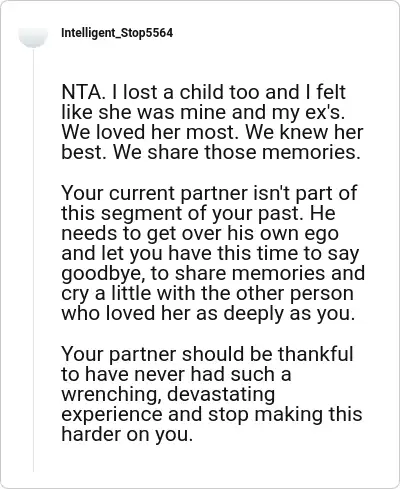Image resolution: width=400 pixels, height=489 pixels.
Task: Click the line "like she was mine and my ex's."
Action: pyautogui.click(x=203, y=112)
